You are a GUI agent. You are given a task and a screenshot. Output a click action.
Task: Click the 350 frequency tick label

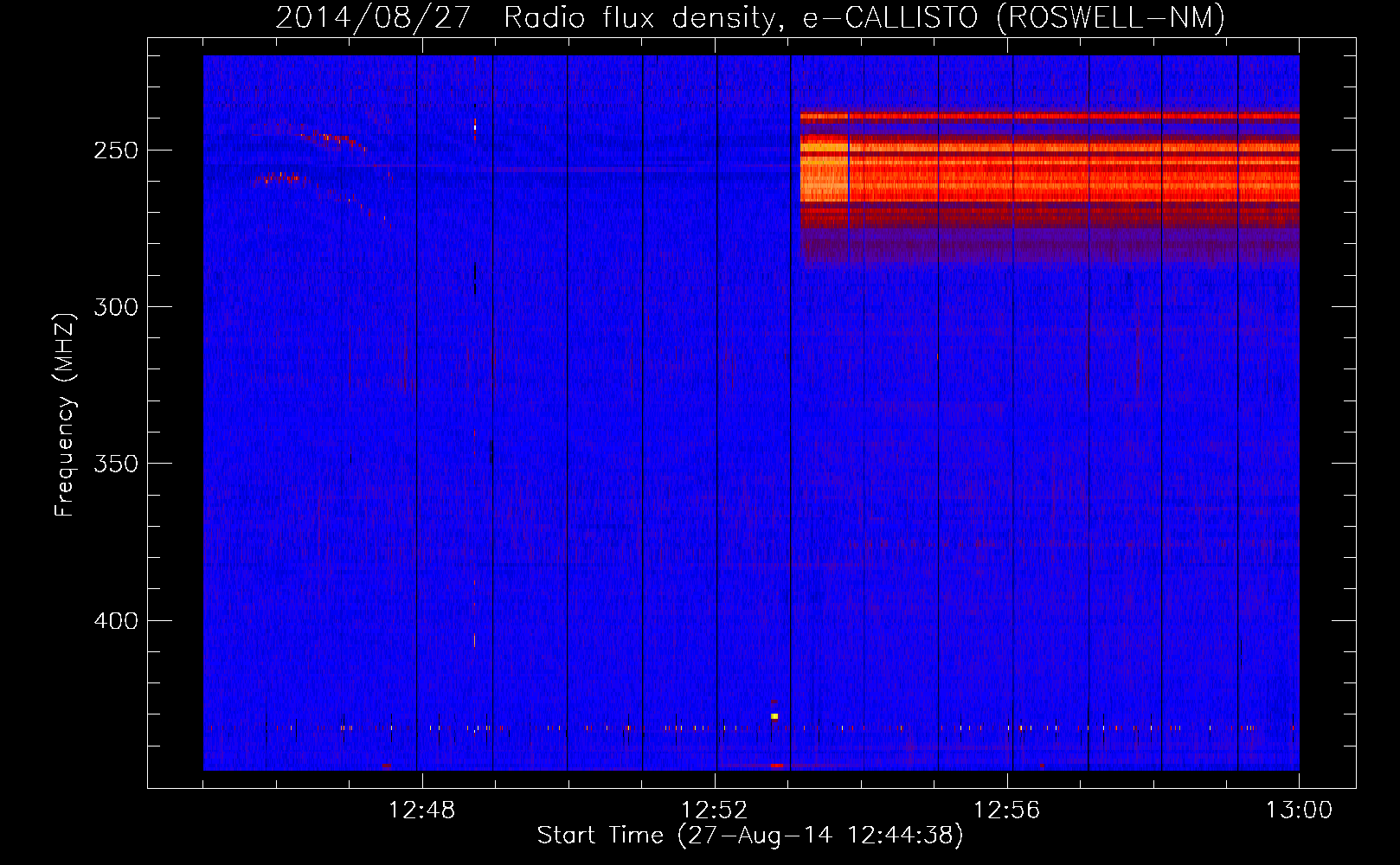[116, 464]
